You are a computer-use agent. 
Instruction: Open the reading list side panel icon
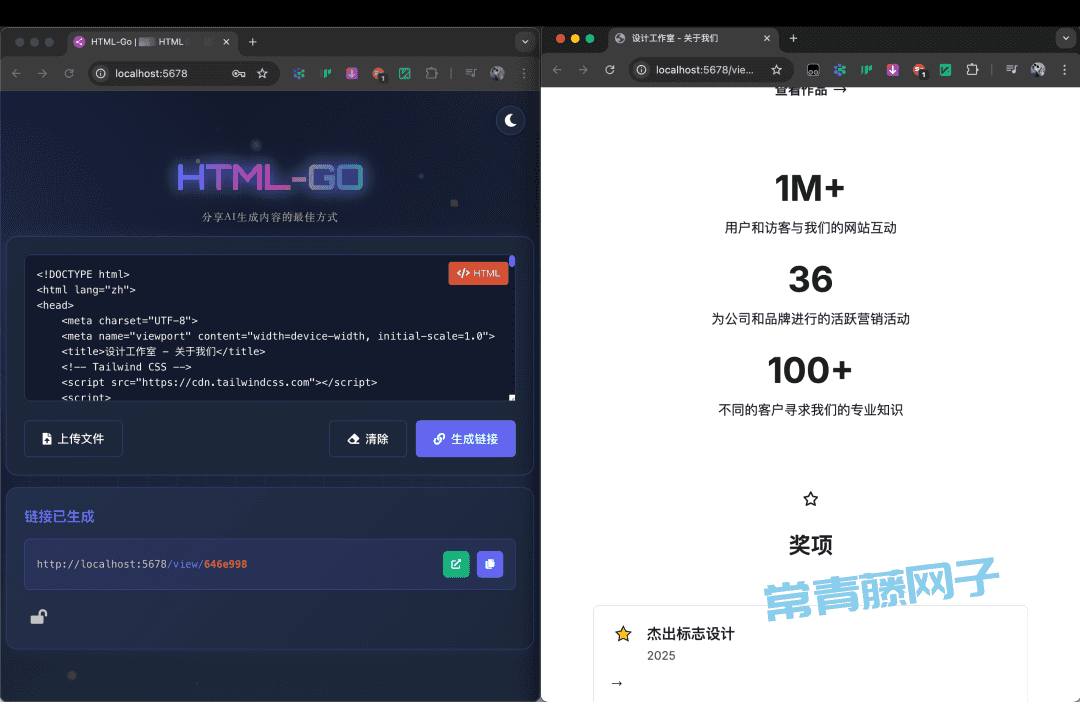1011,70
